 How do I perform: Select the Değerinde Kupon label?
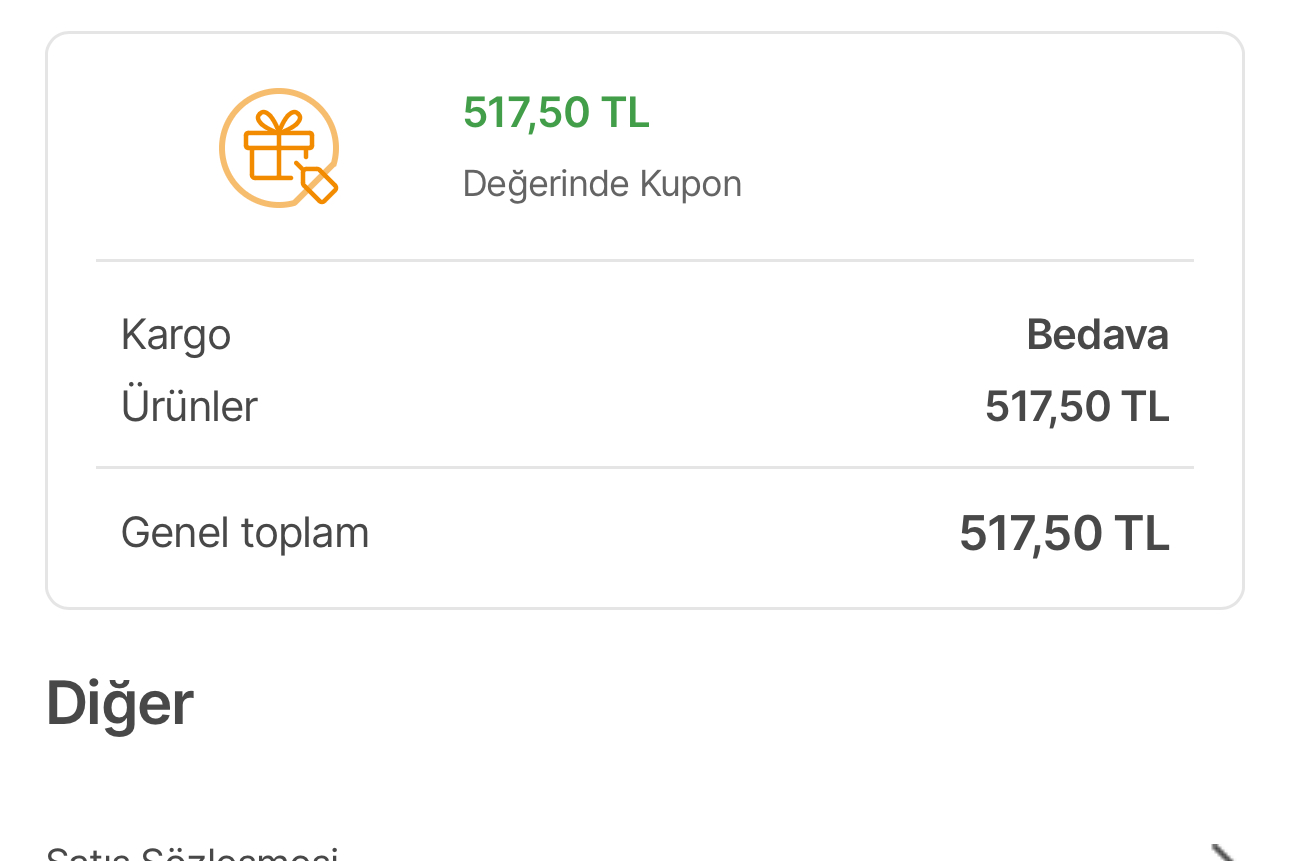pos(602,184)
